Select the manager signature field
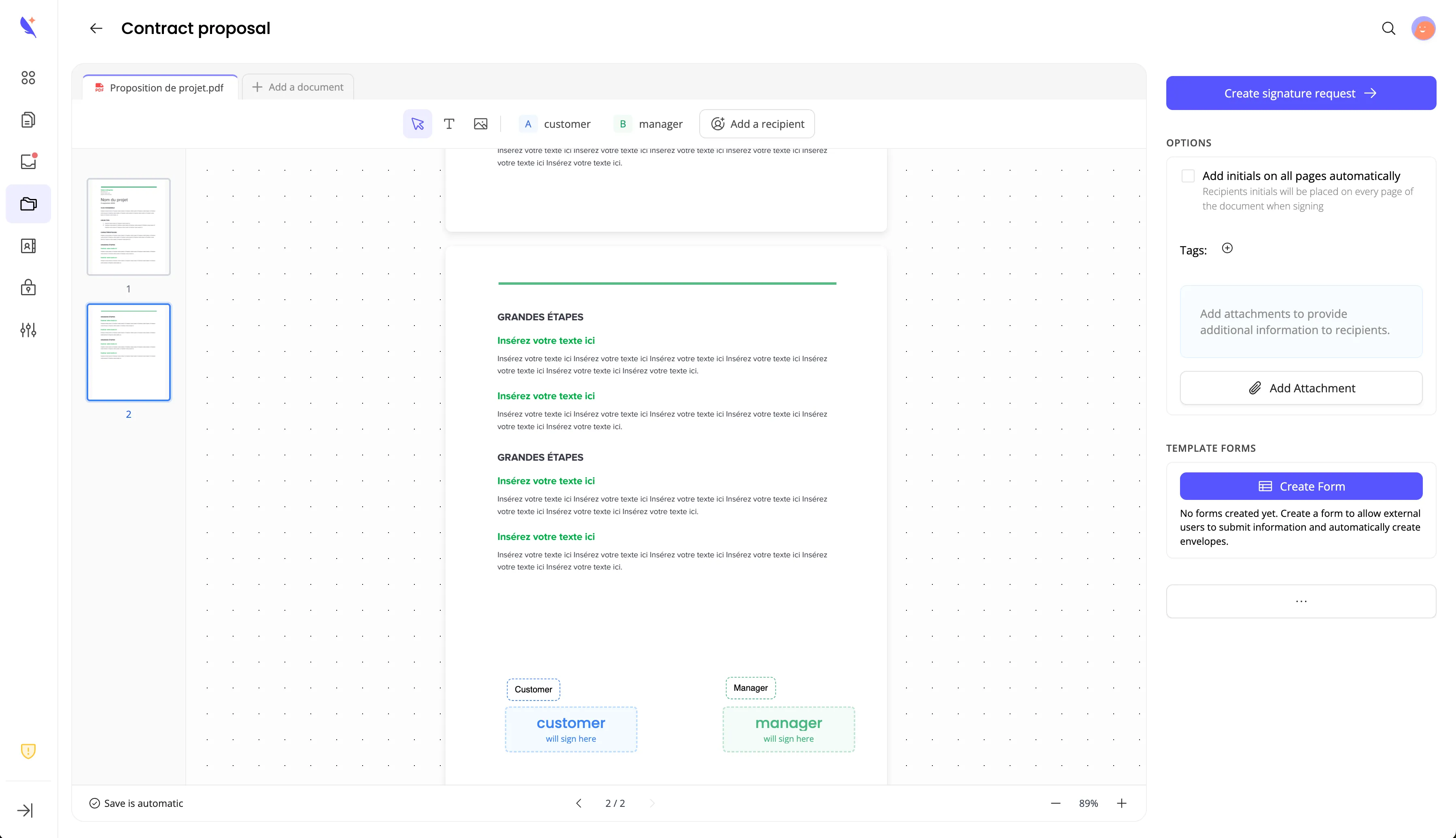This screenshot has width=1456, height=838. pyautogui.click(x=789, y=729)
